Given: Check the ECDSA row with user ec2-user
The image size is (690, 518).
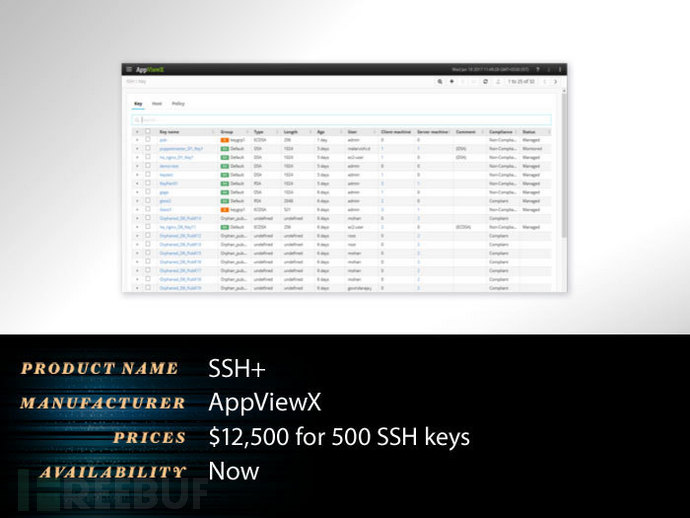Looking at the screenshot, I should pos(148,227).
